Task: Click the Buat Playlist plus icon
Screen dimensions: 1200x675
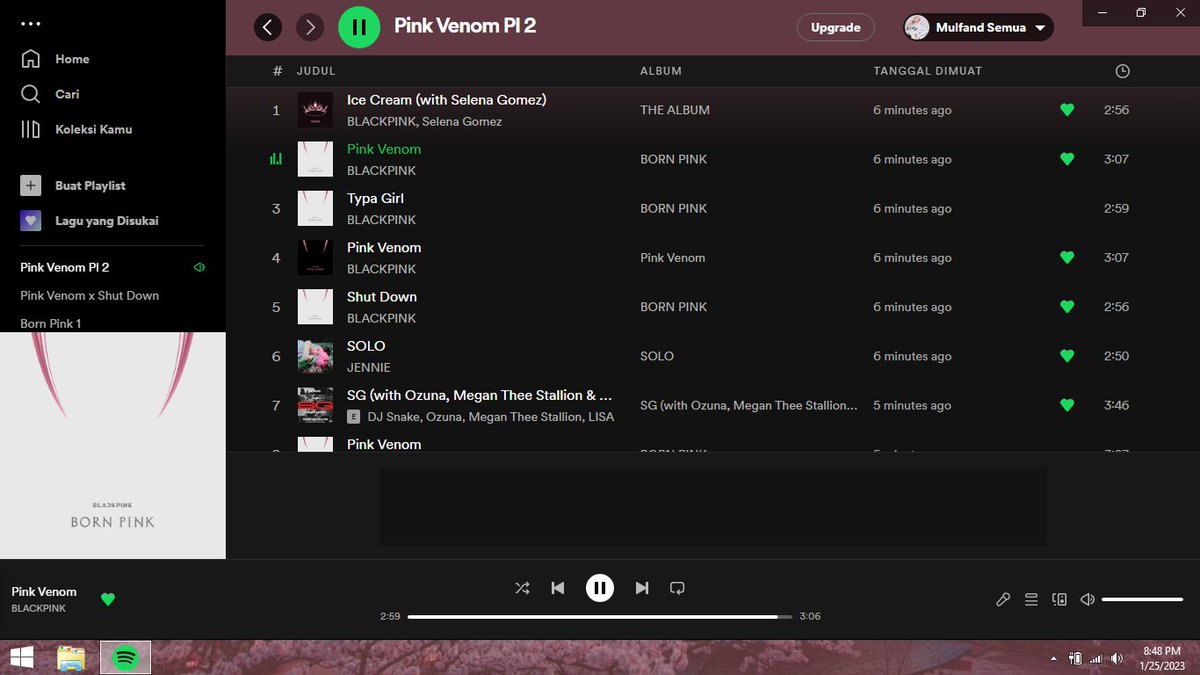Action: pos(31,186)
